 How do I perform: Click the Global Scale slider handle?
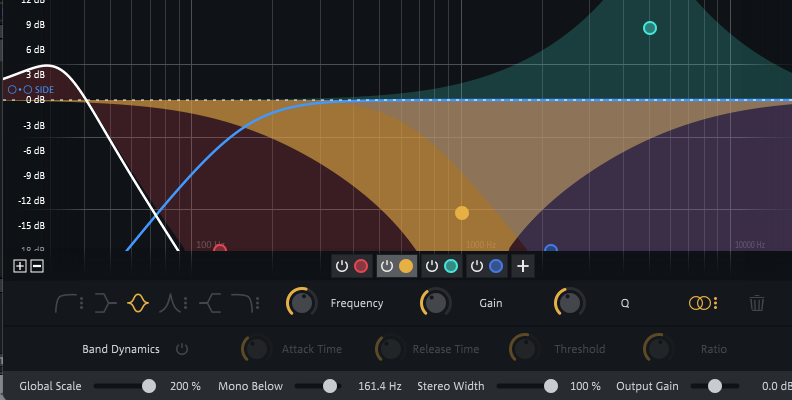149,386
